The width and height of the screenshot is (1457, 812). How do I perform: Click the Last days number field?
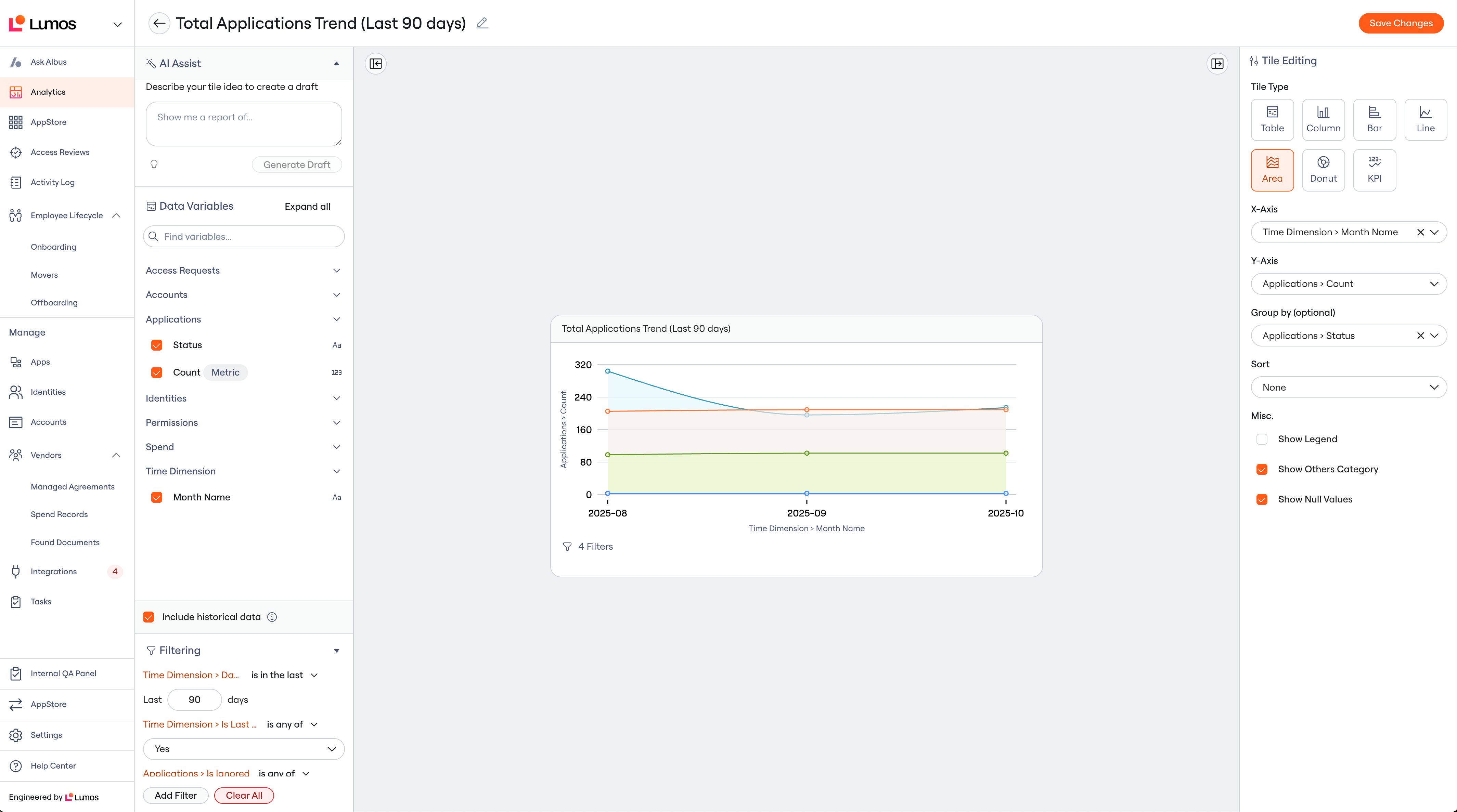pos(194,699)
